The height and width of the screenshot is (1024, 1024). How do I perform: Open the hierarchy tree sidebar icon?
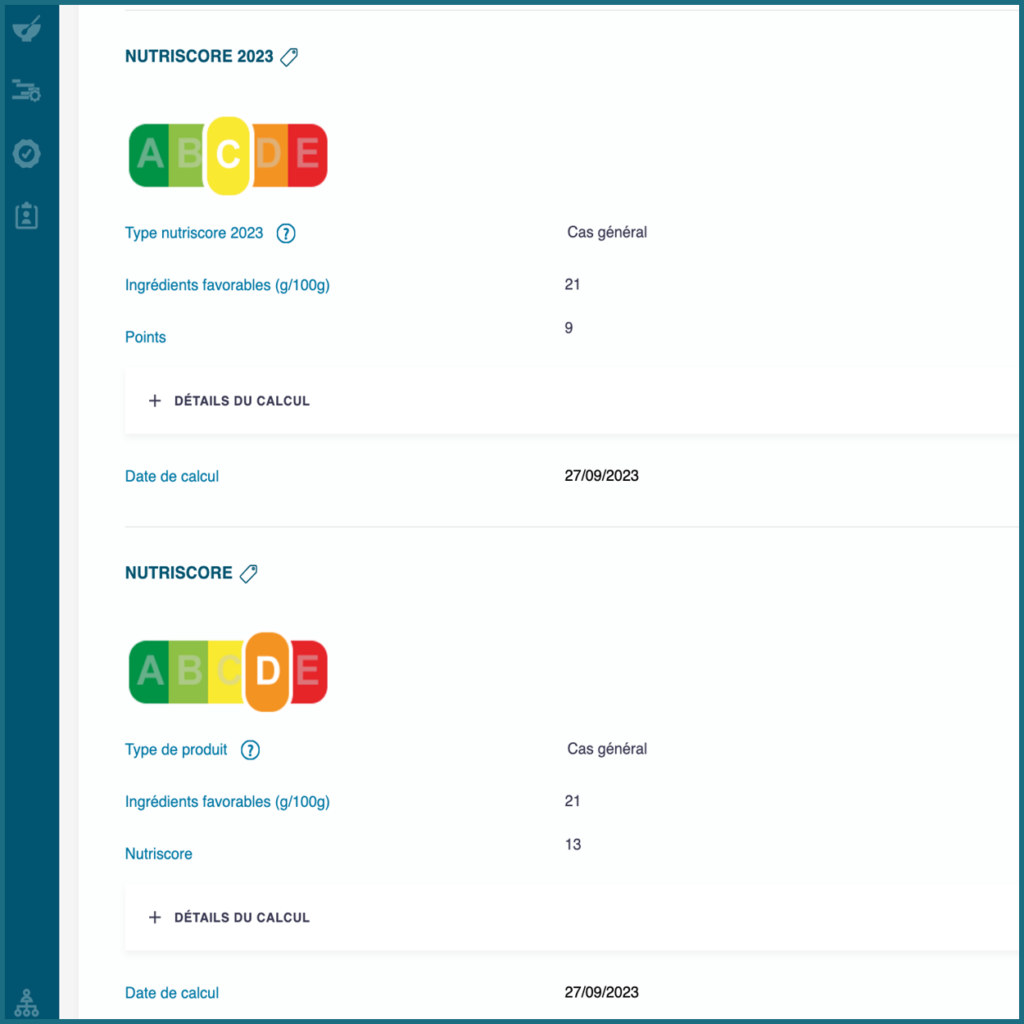tap(27, 1002)
